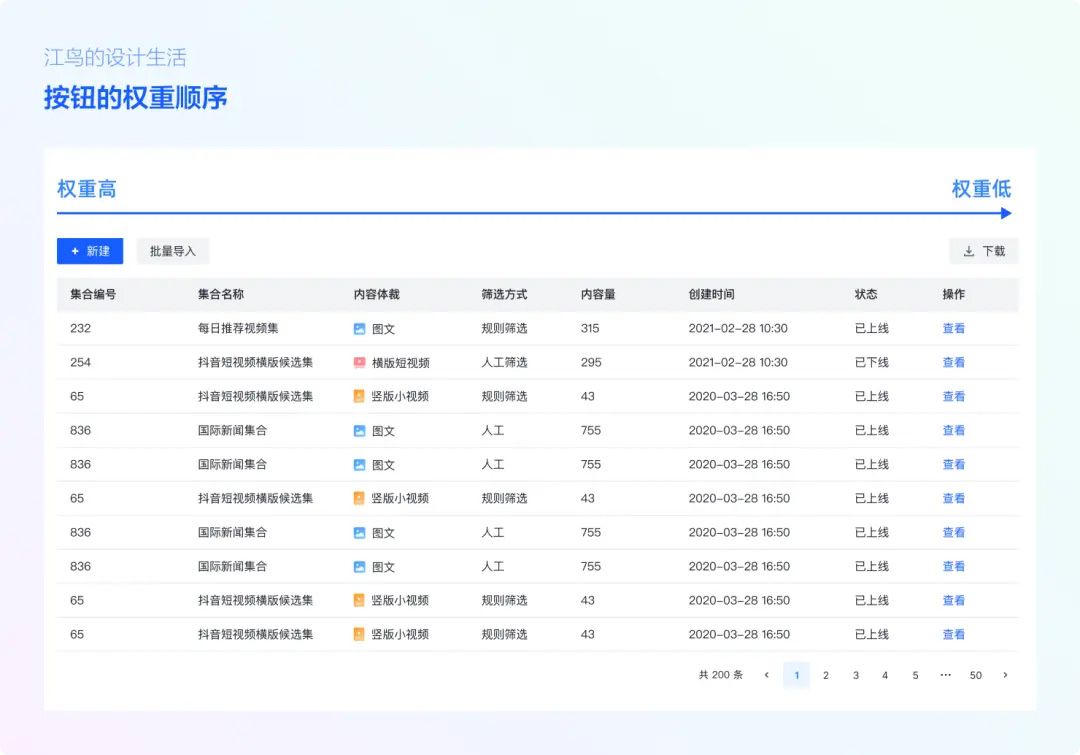Click the 集合名称 column header
Screen dimensions: 1080x755
pos(221,294)
